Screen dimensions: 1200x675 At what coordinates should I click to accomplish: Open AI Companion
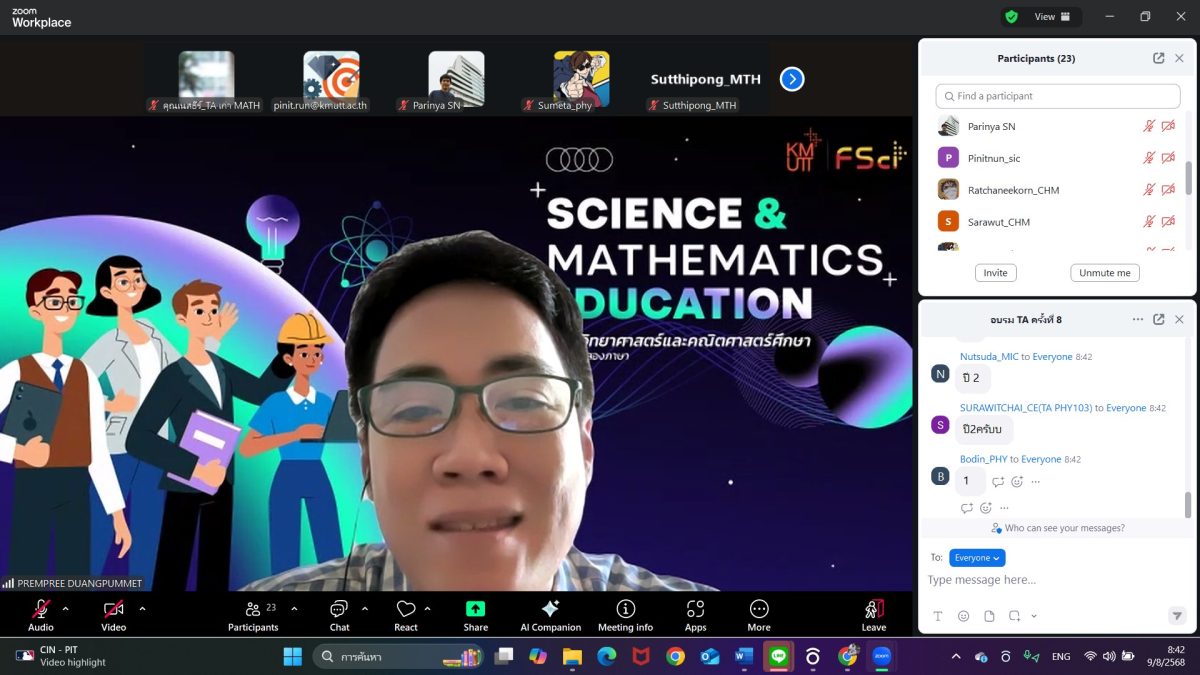(x=550, y=614)
